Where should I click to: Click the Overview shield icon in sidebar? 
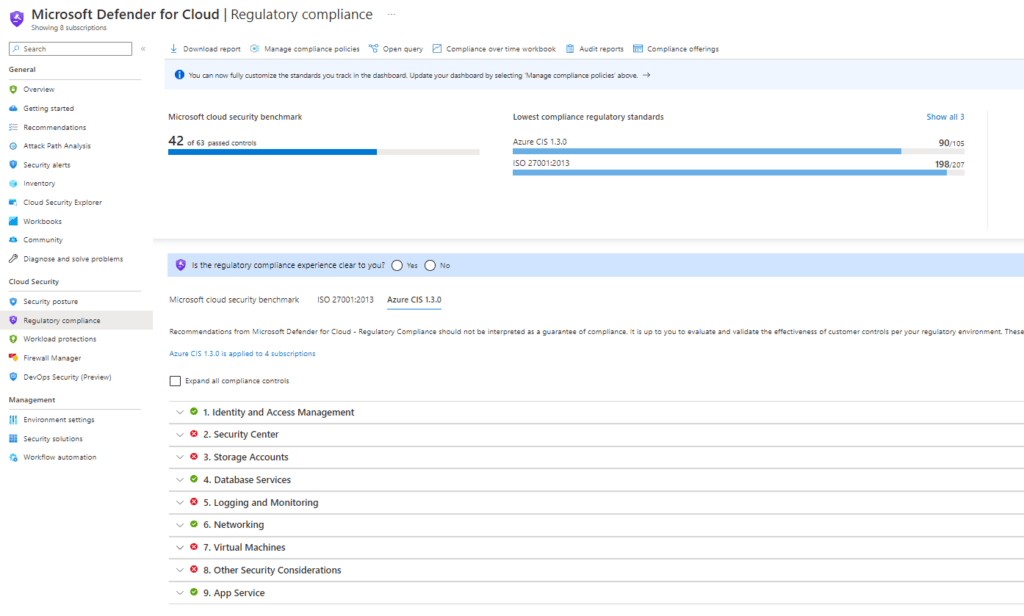click(13, 89)
